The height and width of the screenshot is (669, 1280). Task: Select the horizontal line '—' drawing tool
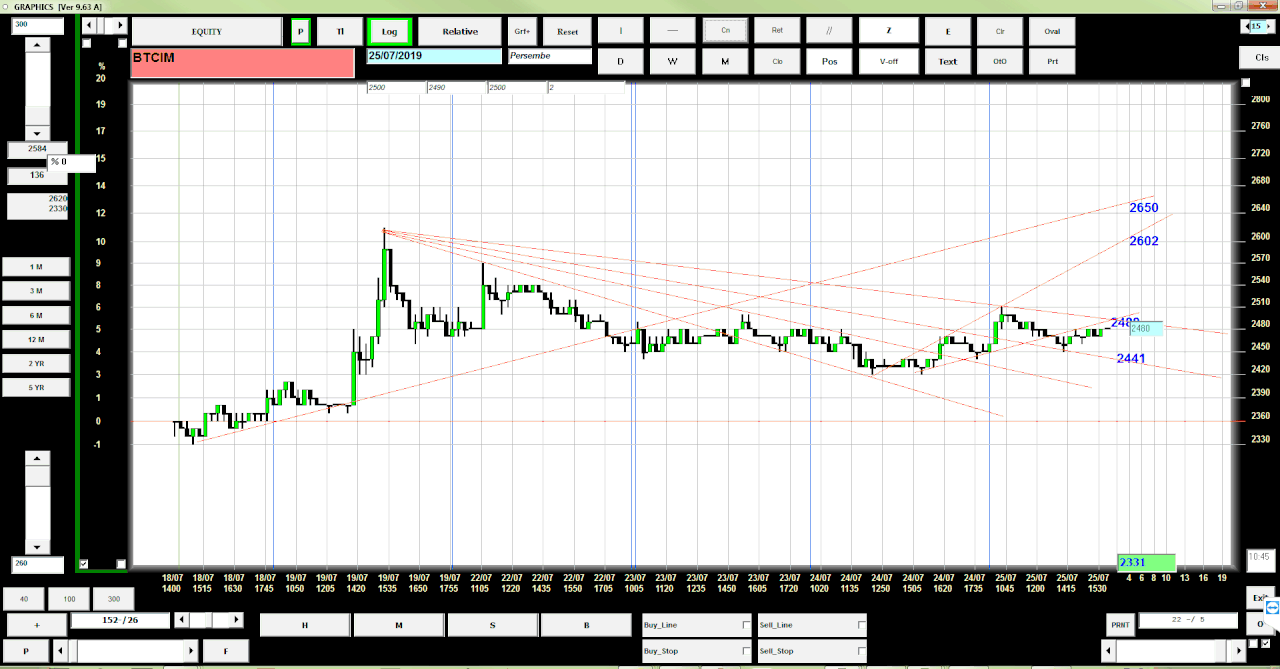[673, 31]
